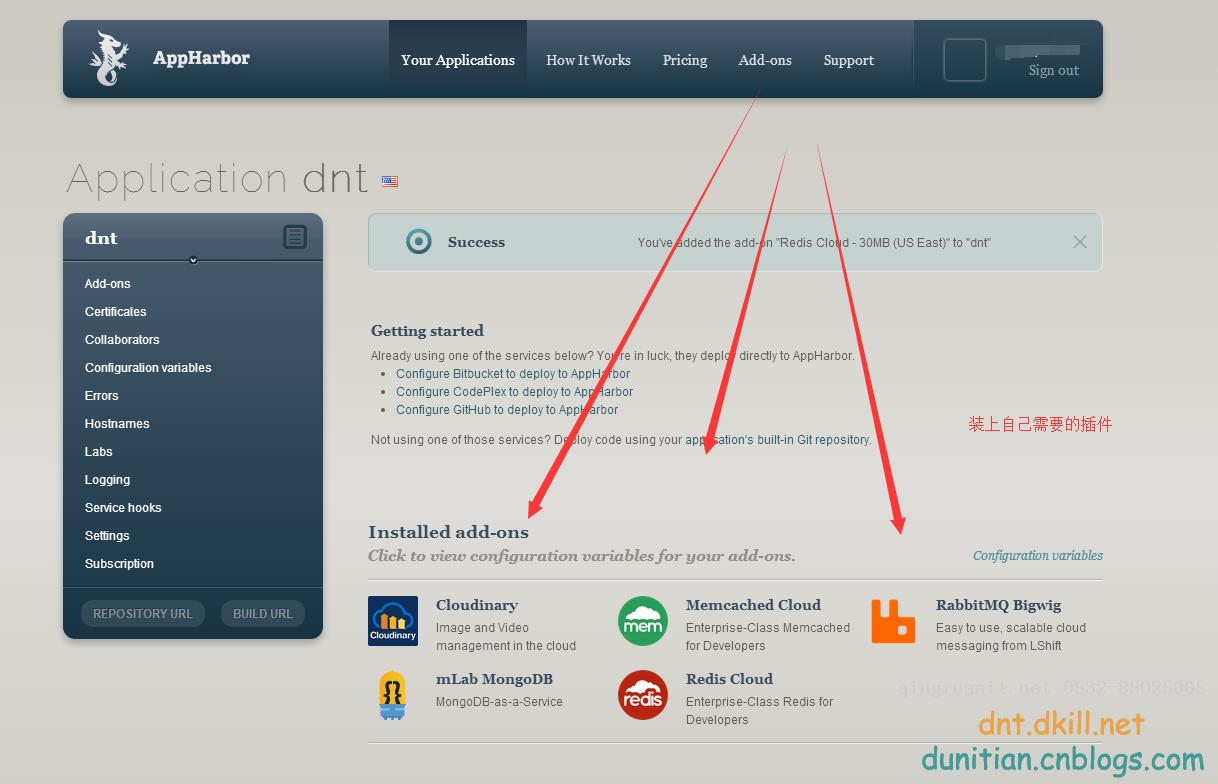Open the RabbitMQ Bigwig orange icon
This screenshot has height=784, width=1218.
(893, 621)
